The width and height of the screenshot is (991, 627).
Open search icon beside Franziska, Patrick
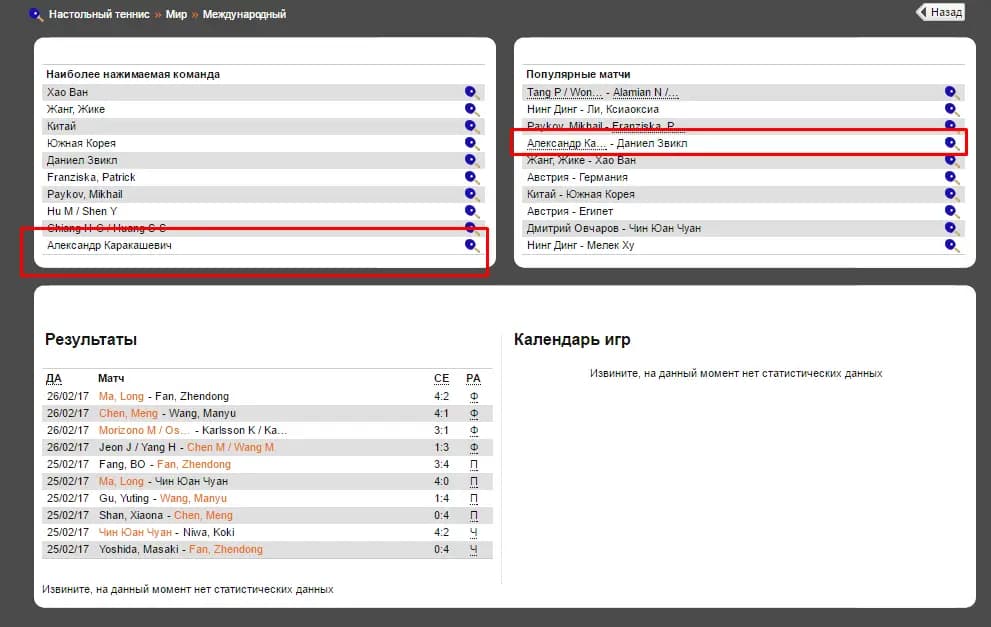tap(471, 178)
